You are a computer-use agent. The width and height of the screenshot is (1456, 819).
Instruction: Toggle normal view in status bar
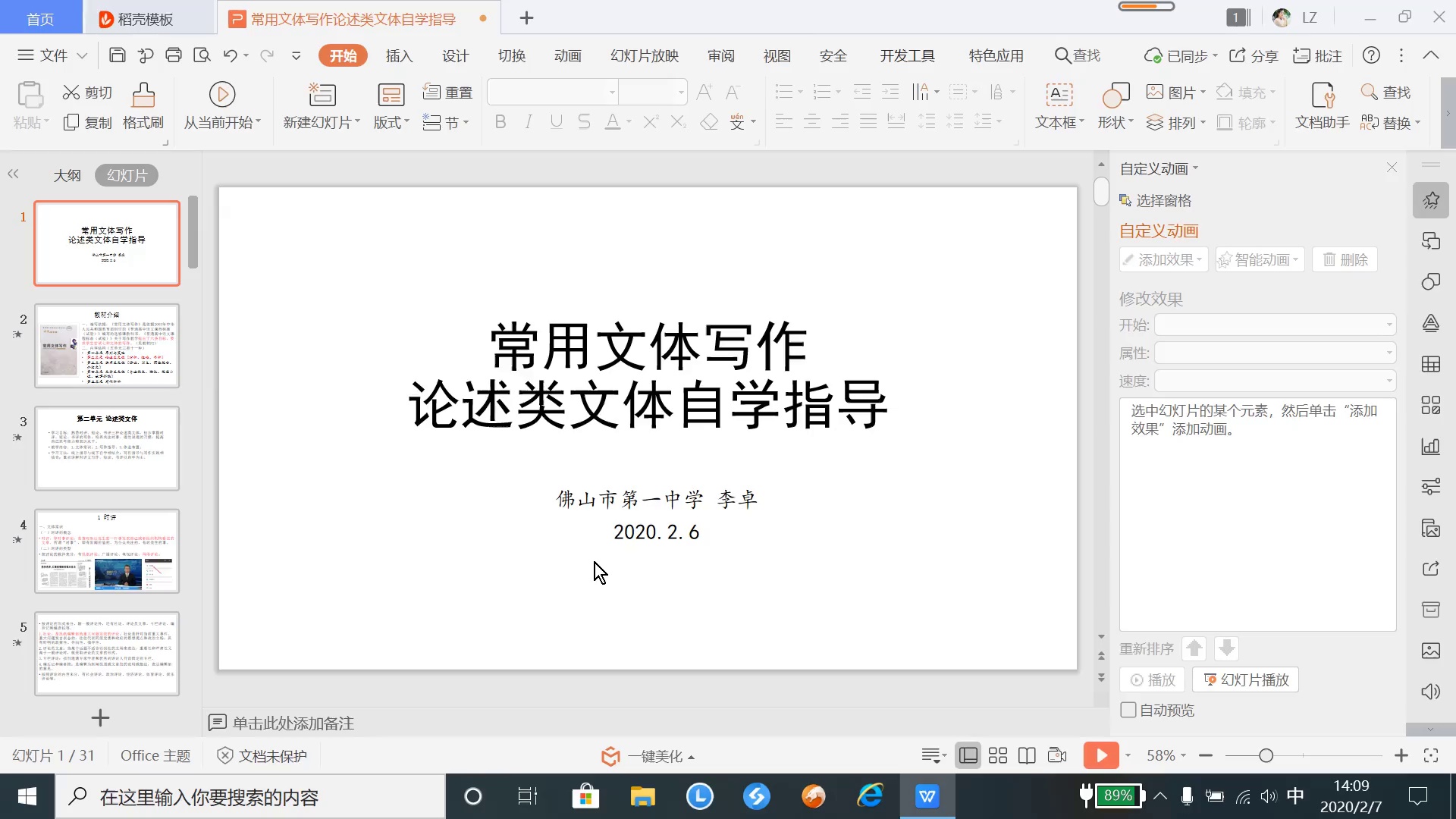point(968,755)
